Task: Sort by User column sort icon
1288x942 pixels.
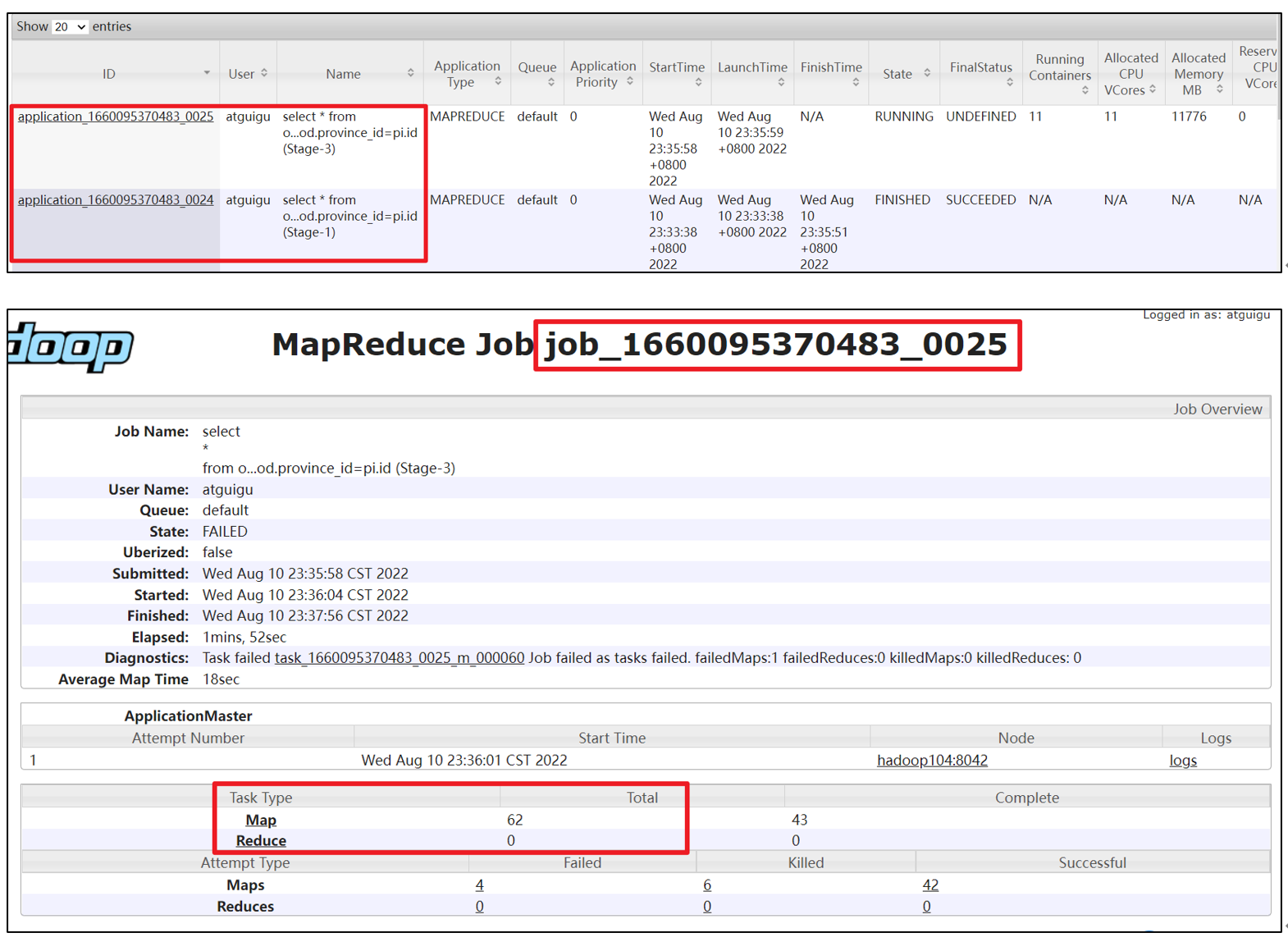Action: 264,74
